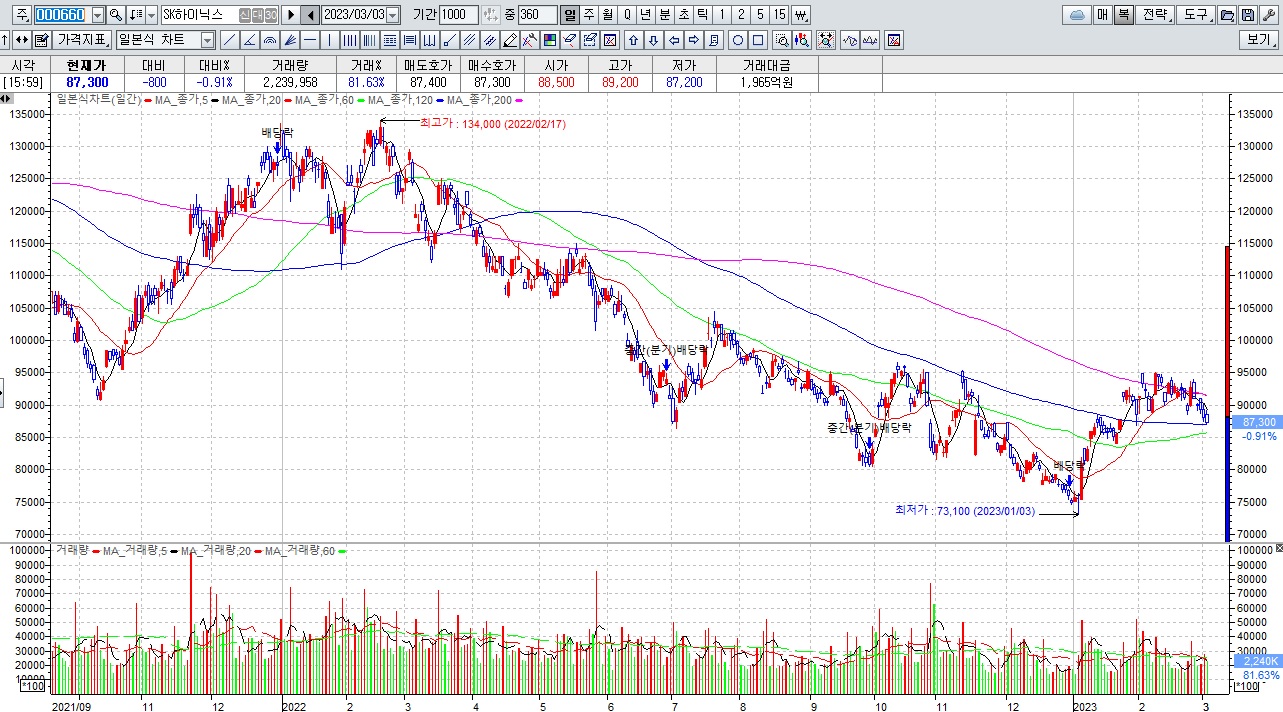This screenshot has height=712, width=1283.
Task: Toggle the 년 (yearly) period button
Action: click(x=645, y=15)
